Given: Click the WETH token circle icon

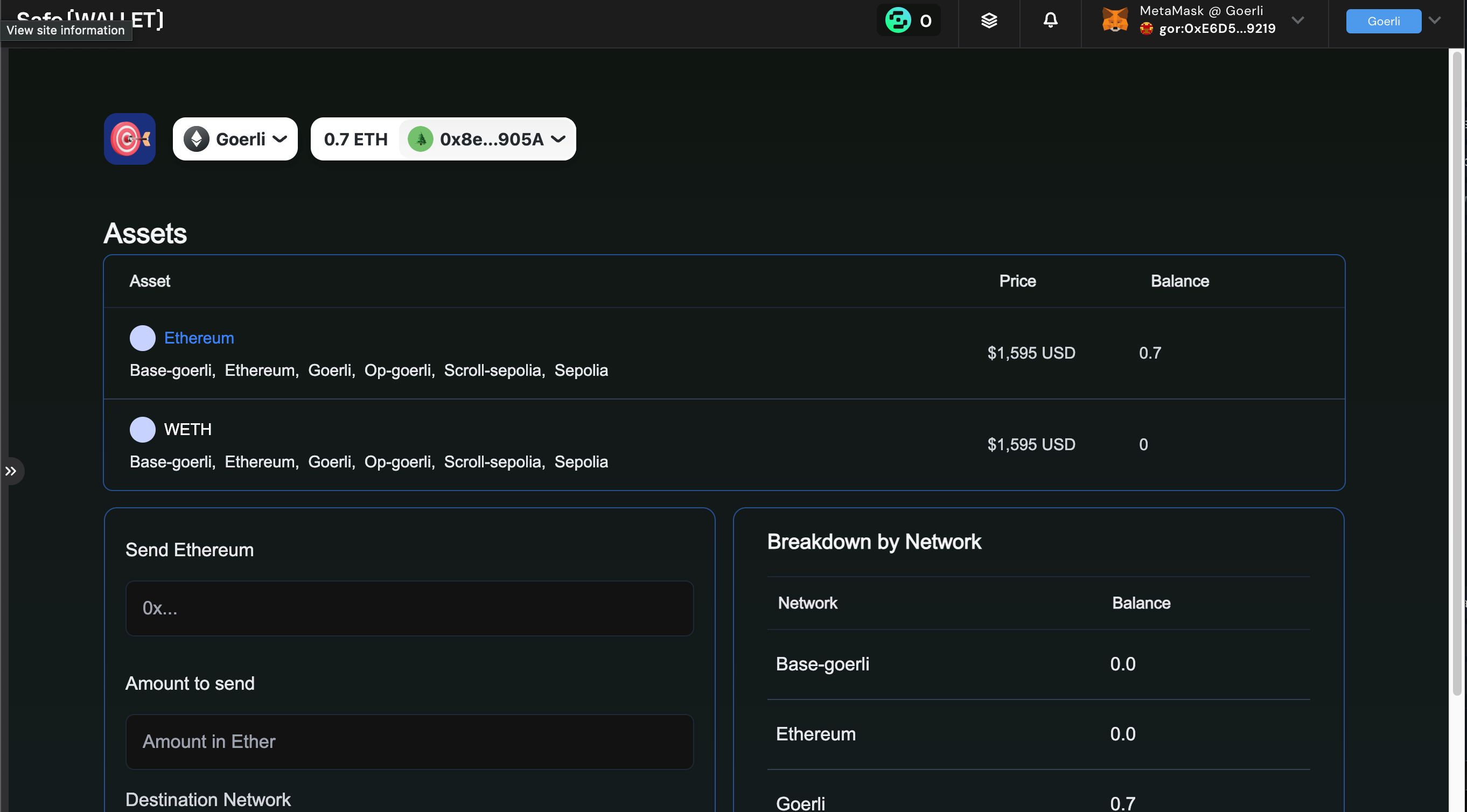Looking at the screenshot, I should pos(142,429).
